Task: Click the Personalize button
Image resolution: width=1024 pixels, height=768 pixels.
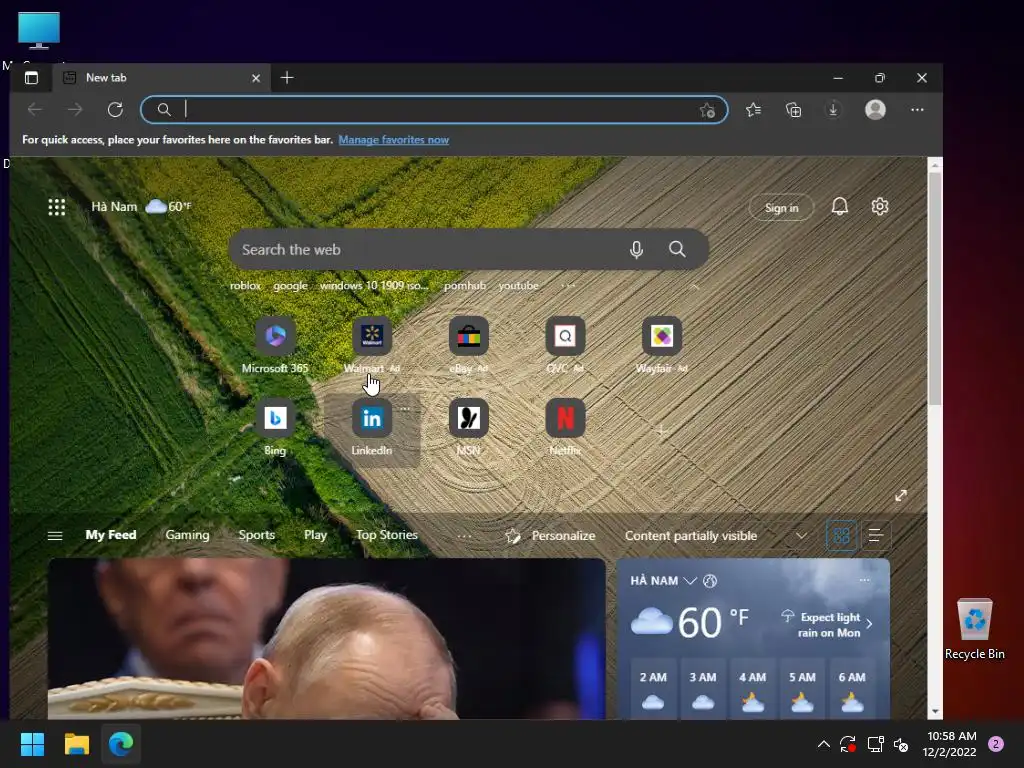Action: point(551,536)
